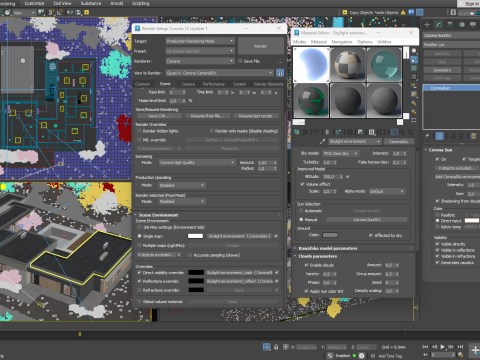This screenshot has width=480, height=360.
Task: Toggle selection lock icon in status bar
Action: 276,347
